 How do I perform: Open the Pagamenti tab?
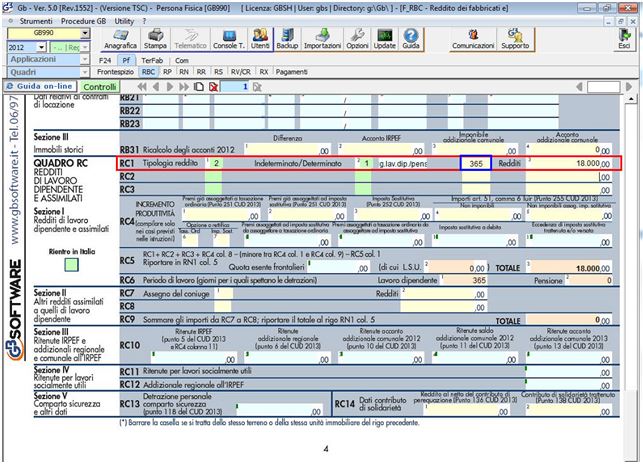(292, 72)
